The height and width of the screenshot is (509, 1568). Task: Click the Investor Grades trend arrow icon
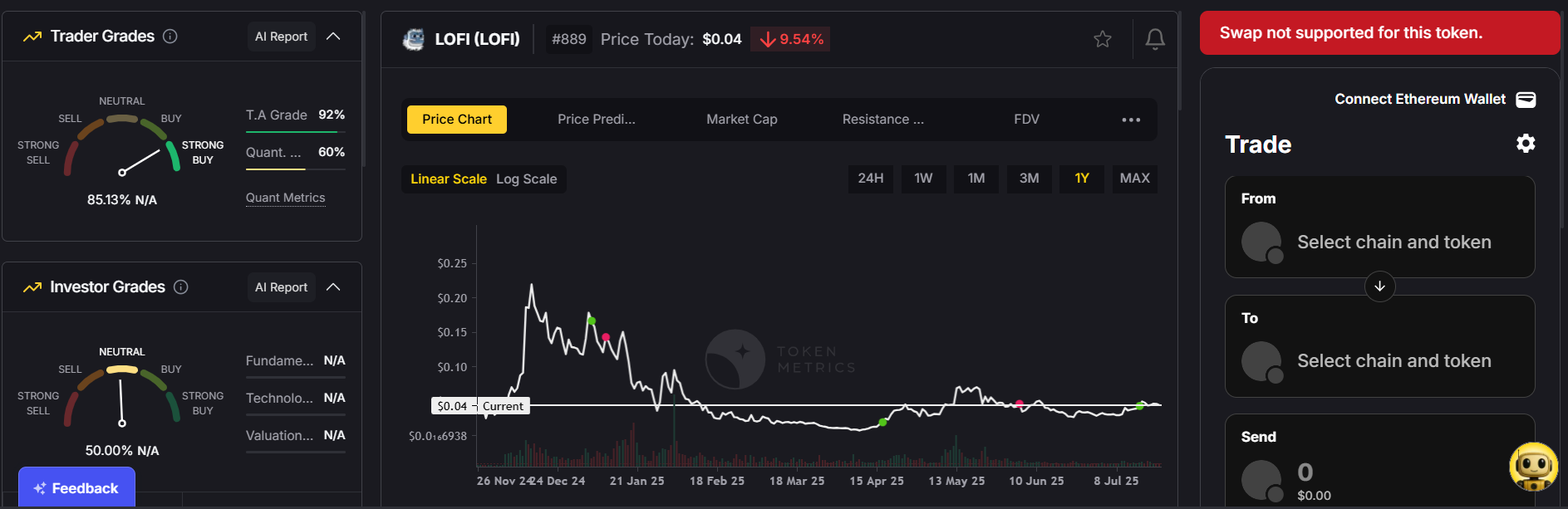(32, 287)
